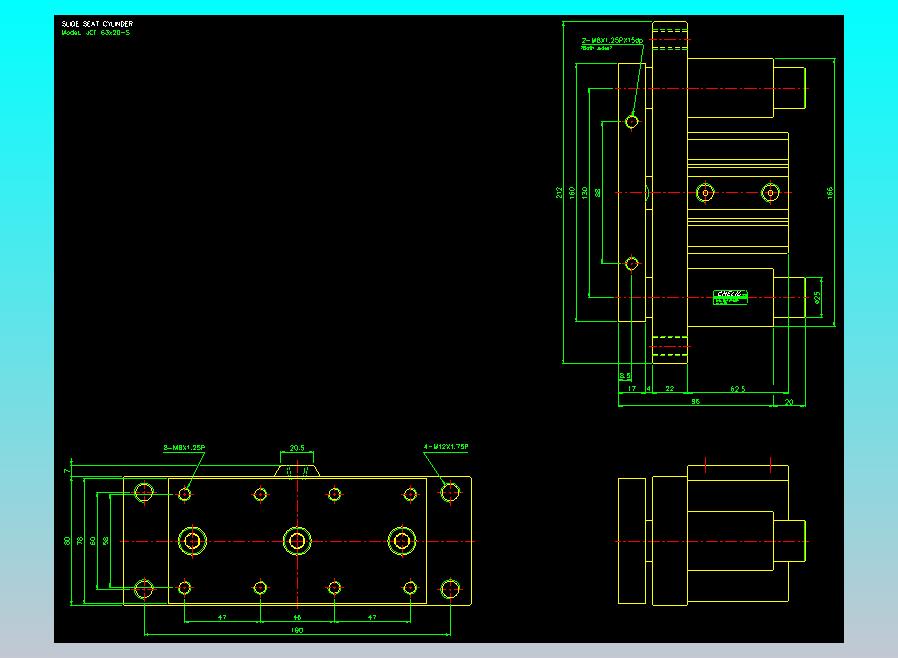Select the left large counterbored hole on centerline

pos(191,541)
